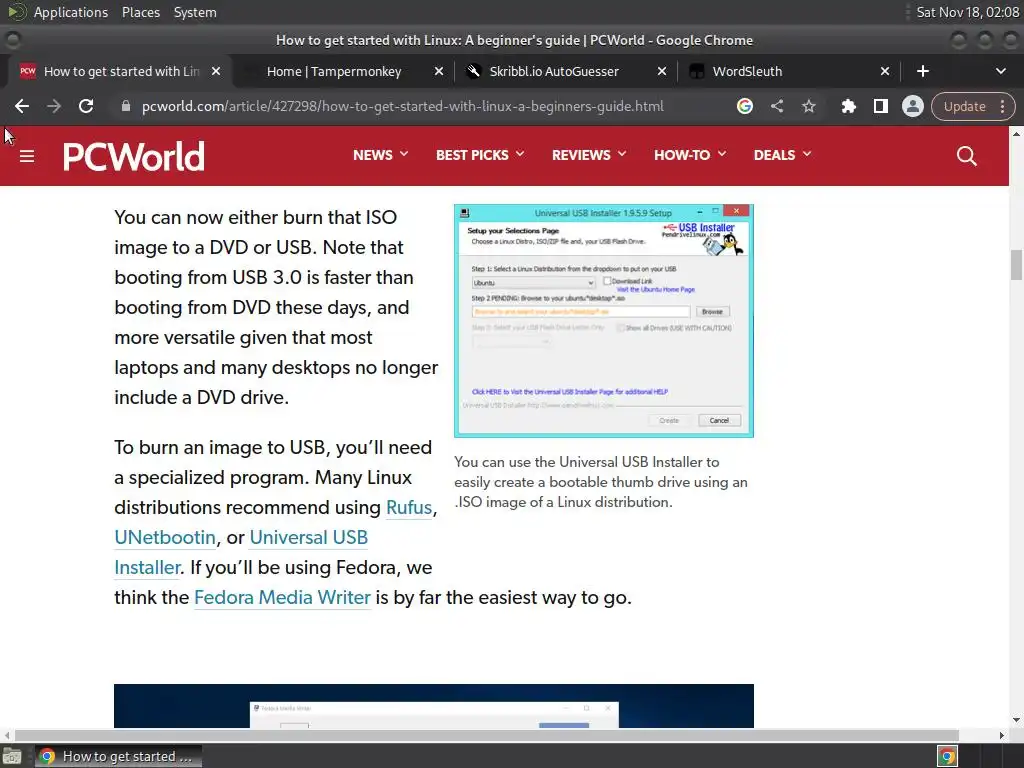This screenshot has width=1024, height=768.
Task: Go back to the previous page
Action: coord(22,106)
